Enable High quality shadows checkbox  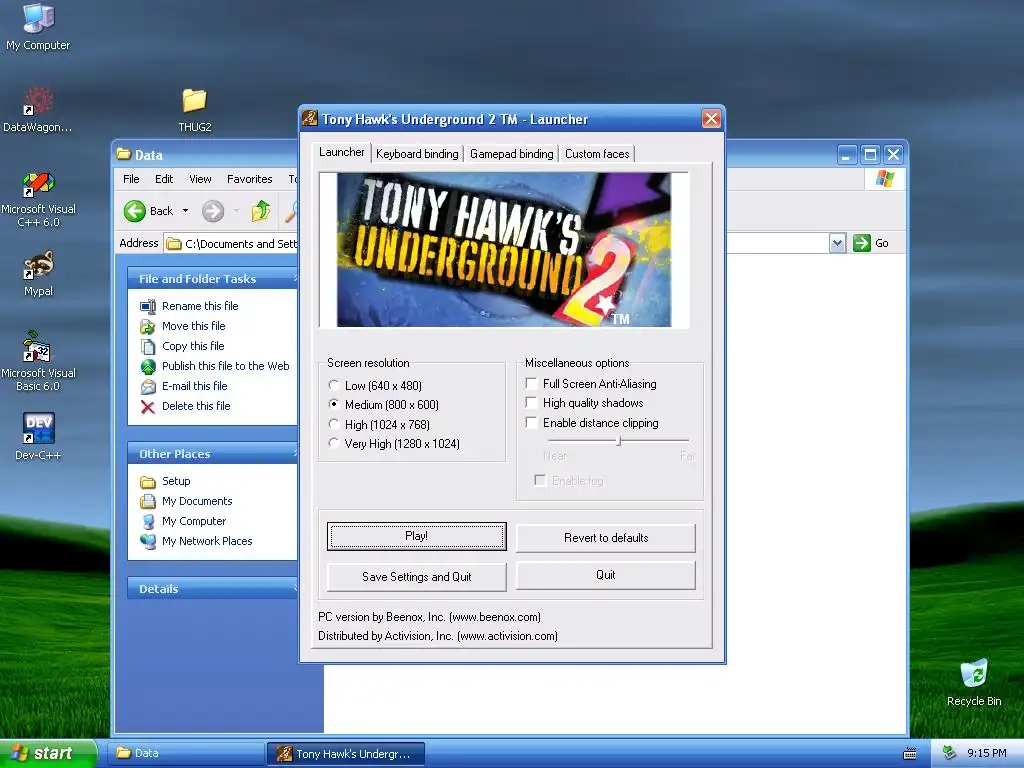click(532, 403)
